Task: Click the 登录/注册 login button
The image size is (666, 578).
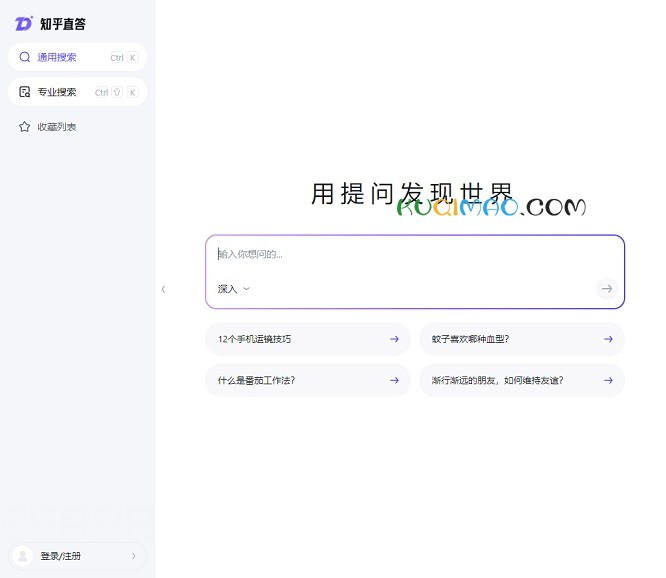Action: tap(77, 556)
